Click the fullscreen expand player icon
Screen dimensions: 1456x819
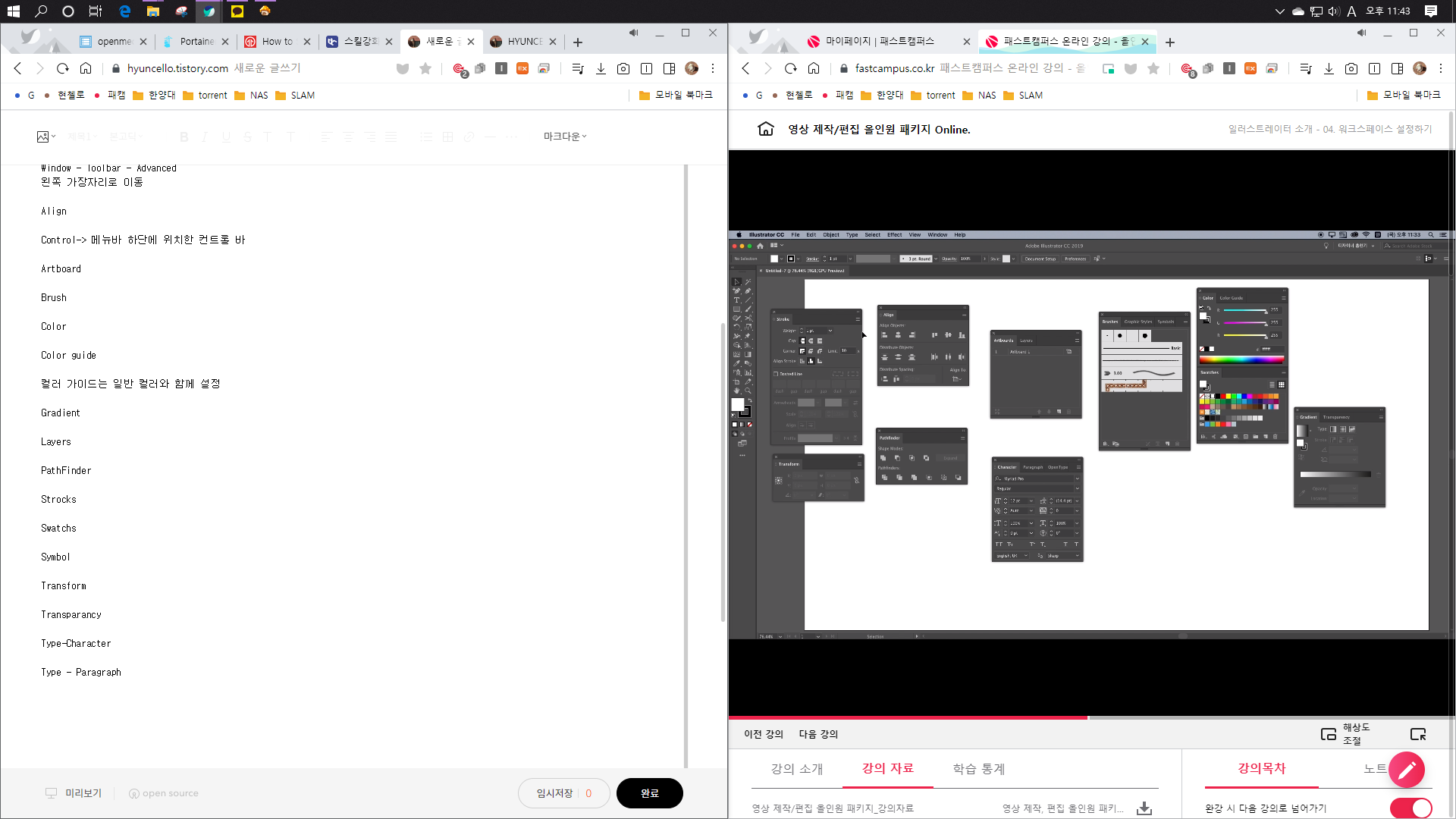click(x=1418, y=734)
